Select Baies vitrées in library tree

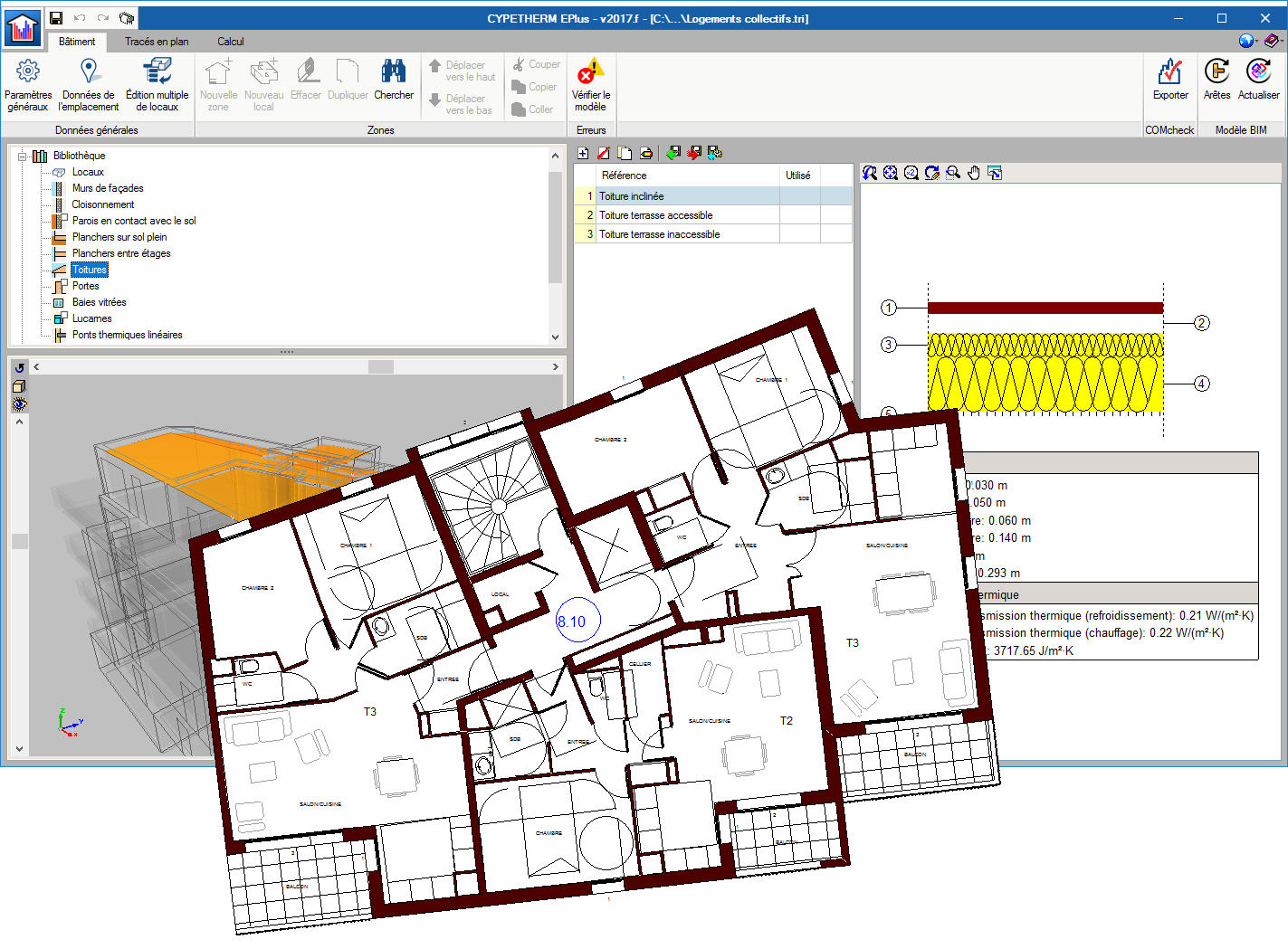pyautogui.click(x=100, y=302)
